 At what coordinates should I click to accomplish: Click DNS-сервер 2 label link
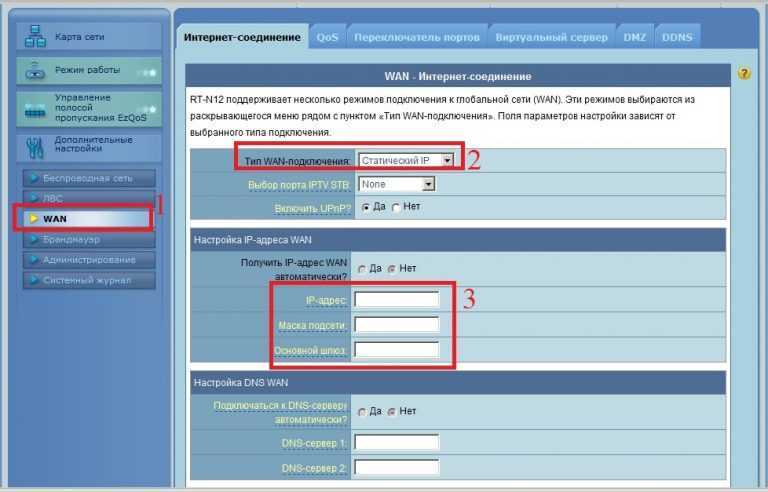[x=314, y=468]
